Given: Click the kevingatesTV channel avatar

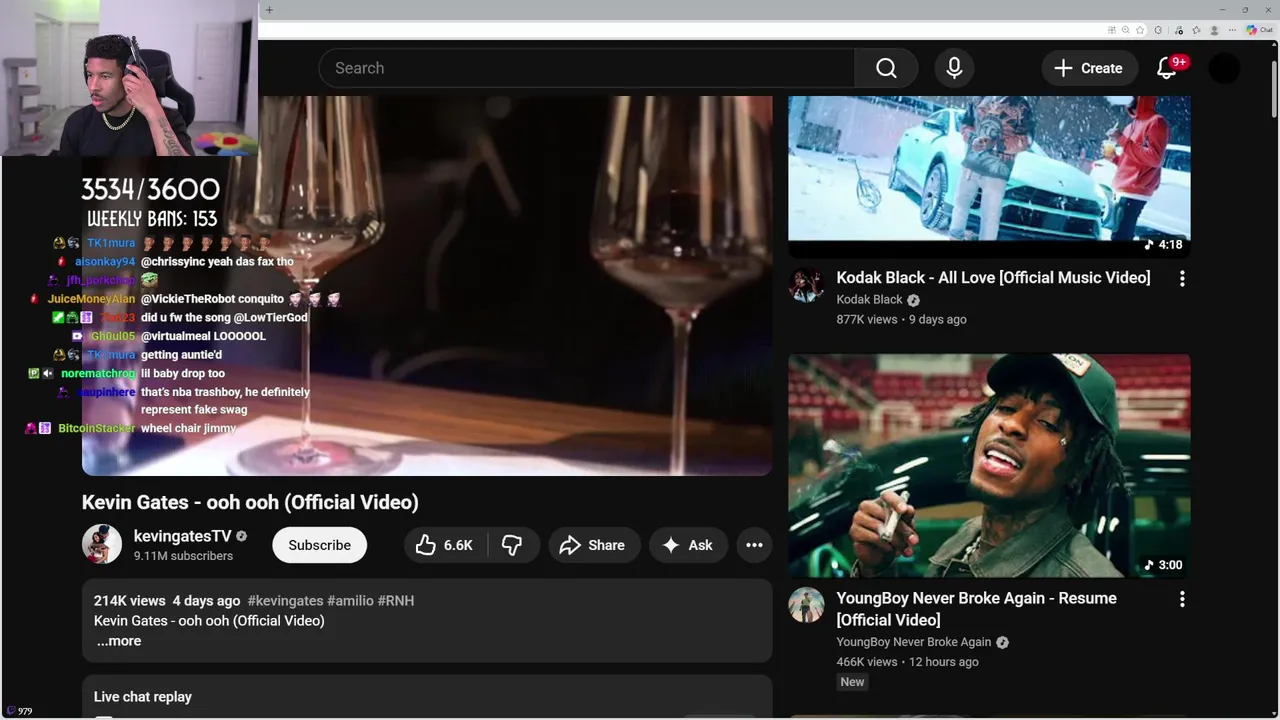Looking at the screenshot, I should click(x=102, y=544).
